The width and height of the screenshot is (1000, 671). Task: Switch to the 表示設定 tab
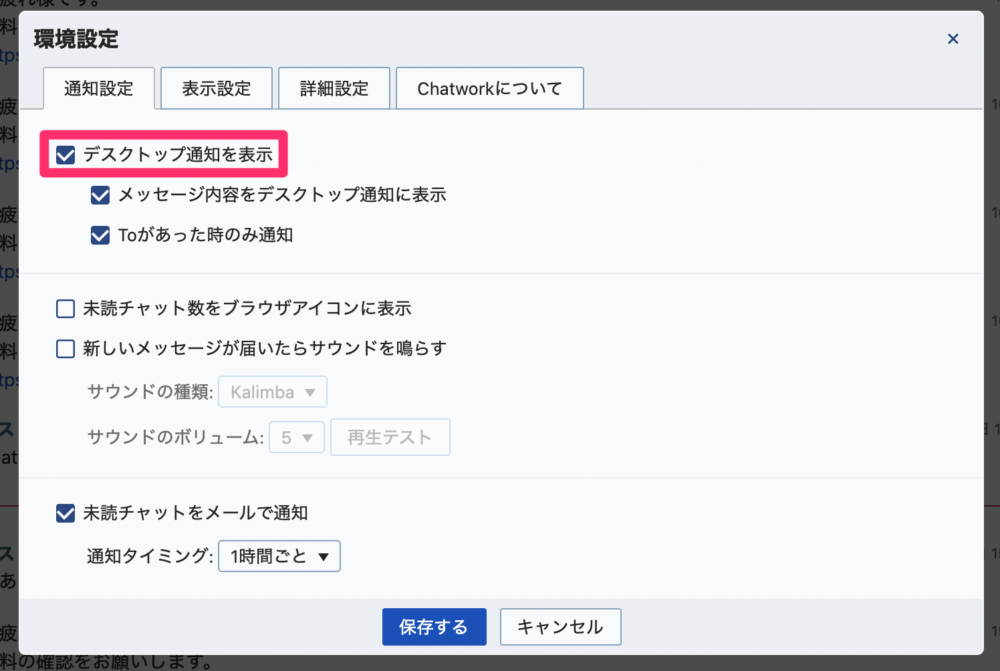[215, 88]
